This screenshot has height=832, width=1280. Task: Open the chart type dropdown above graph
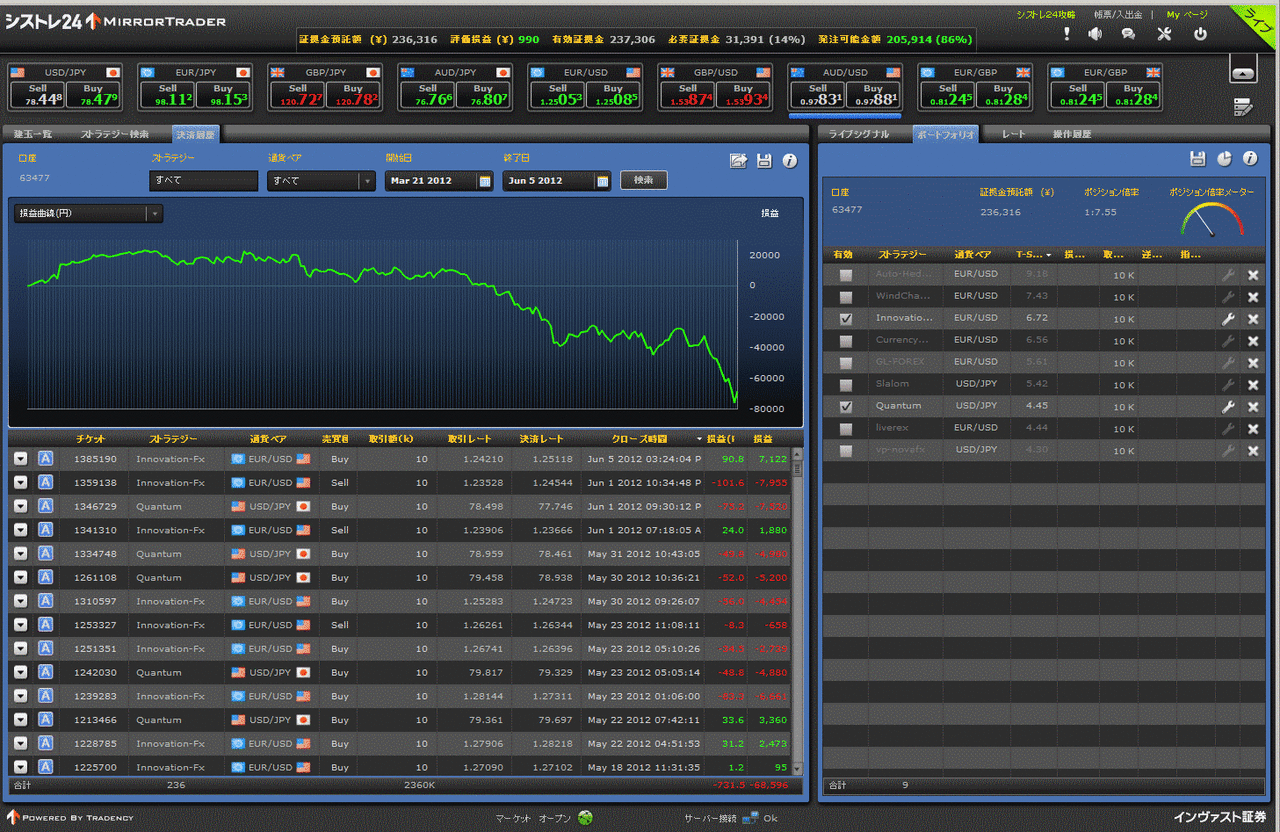tap(88, 213)
